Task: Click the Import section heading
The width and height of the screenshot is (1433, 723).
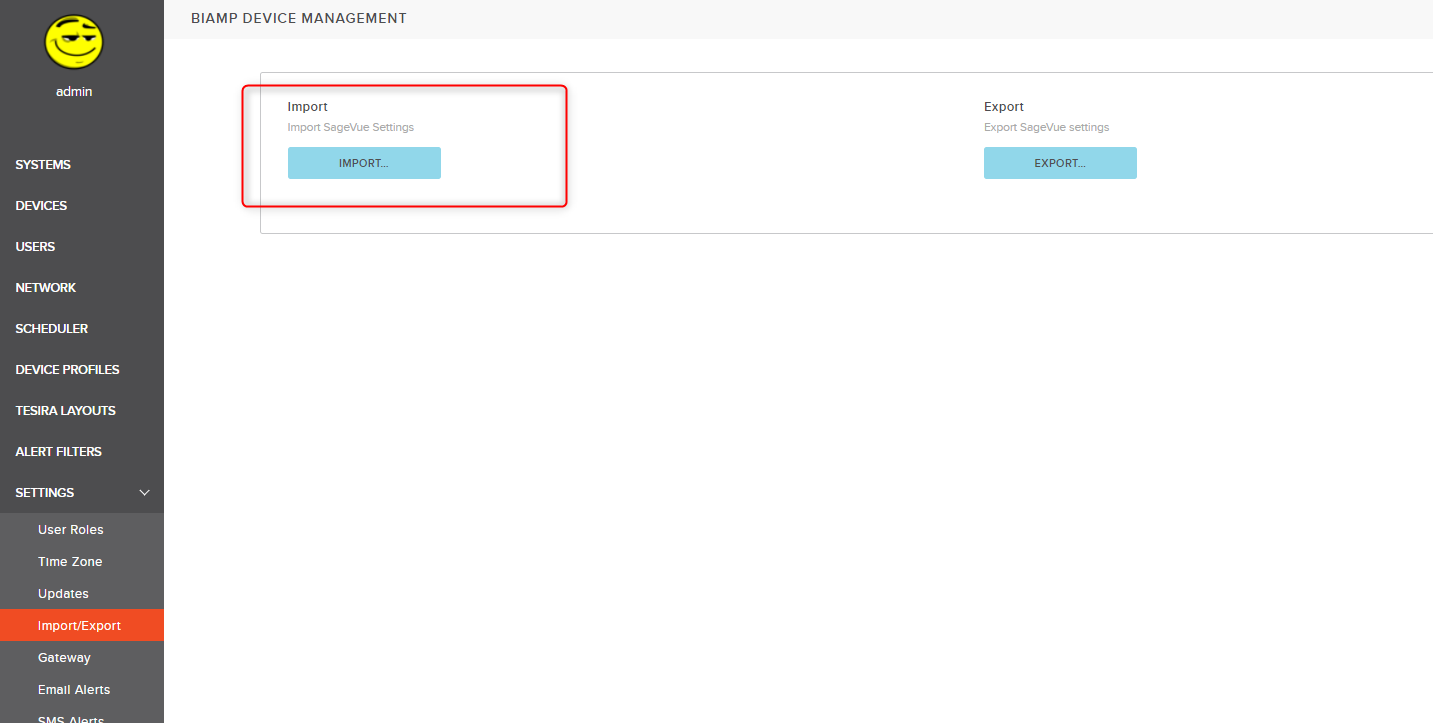Action: 307,107
